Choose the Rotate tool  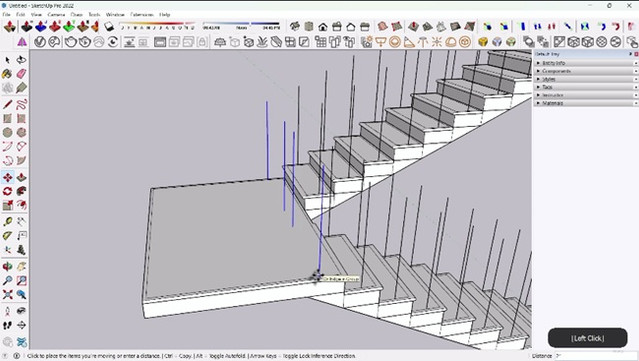point(7,191)
